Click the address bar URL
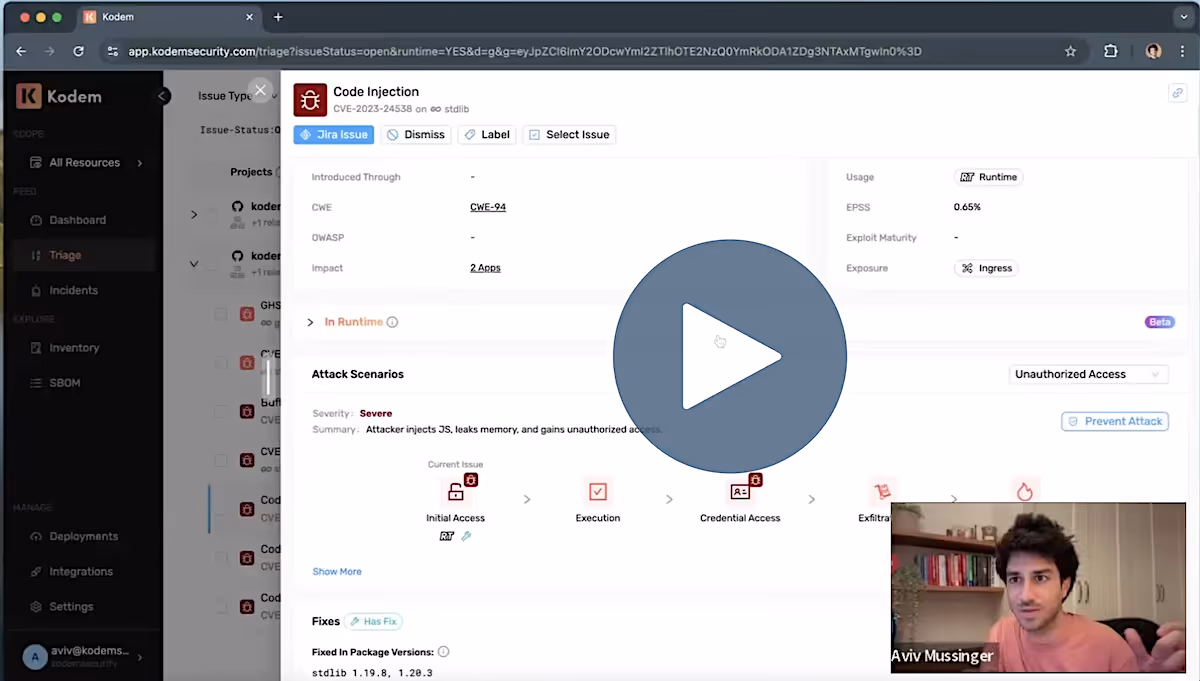1200x681 pixels. (x=524, y=51)
